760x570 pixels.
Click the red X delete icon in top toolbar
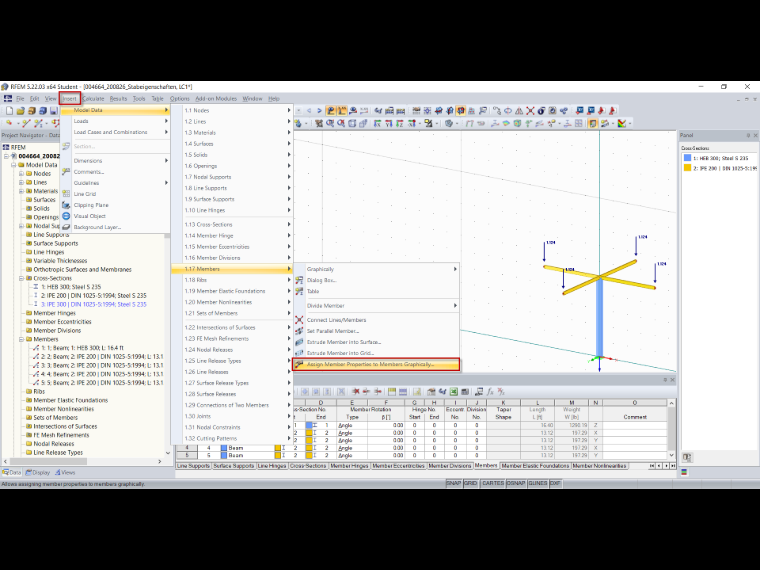(x=530, y=111)
